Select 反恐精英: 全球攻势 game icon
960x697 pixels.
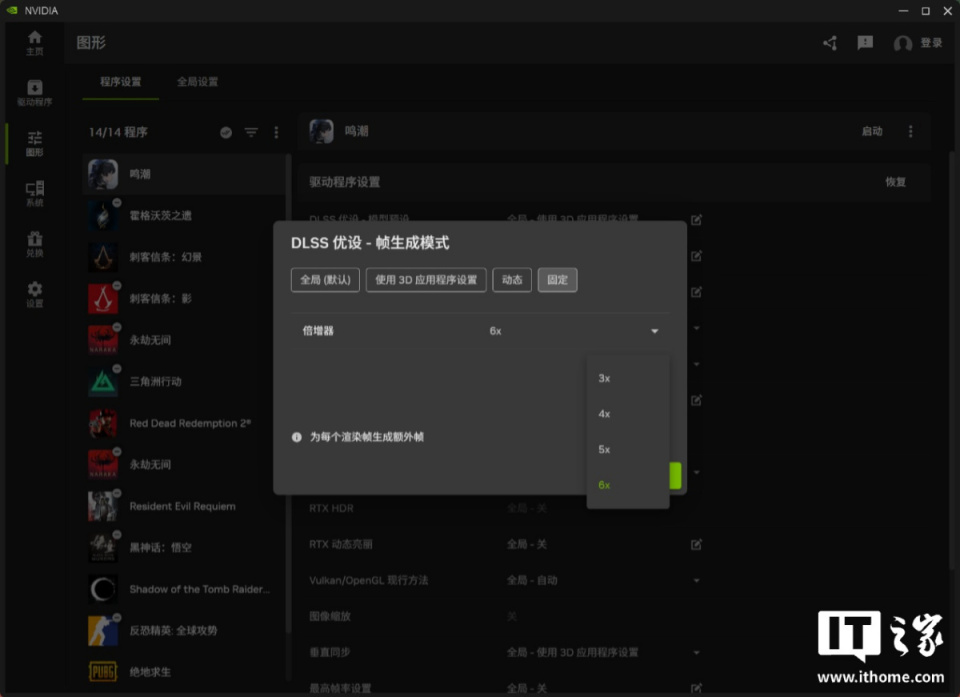pyautogui.click(x=103, y=631)
